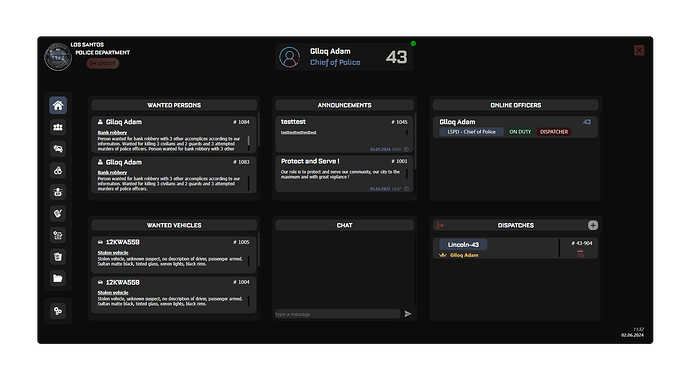Open the officers group sidebar icon
The width and height of the screenshot is (690, 387).
(58, 127)
